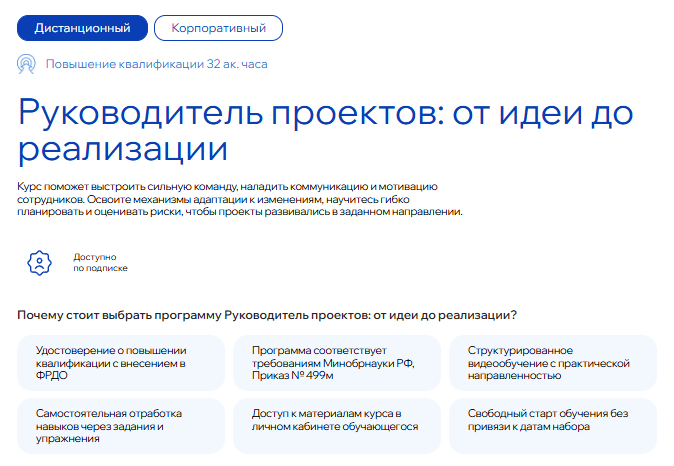Click the word реализации in the title

[x=122, y=151]
